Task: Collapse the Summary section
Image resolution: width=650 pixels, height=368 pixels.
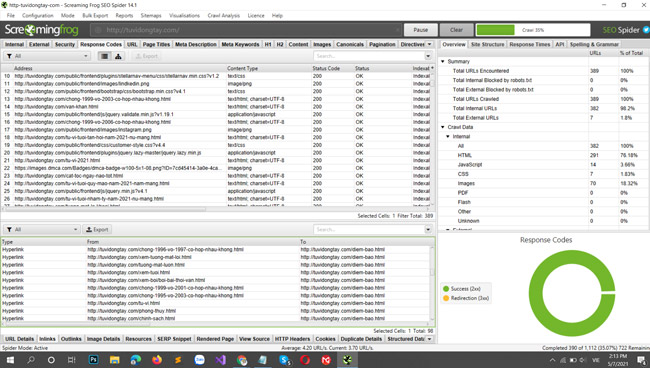Action: click(x=443, y=61)
